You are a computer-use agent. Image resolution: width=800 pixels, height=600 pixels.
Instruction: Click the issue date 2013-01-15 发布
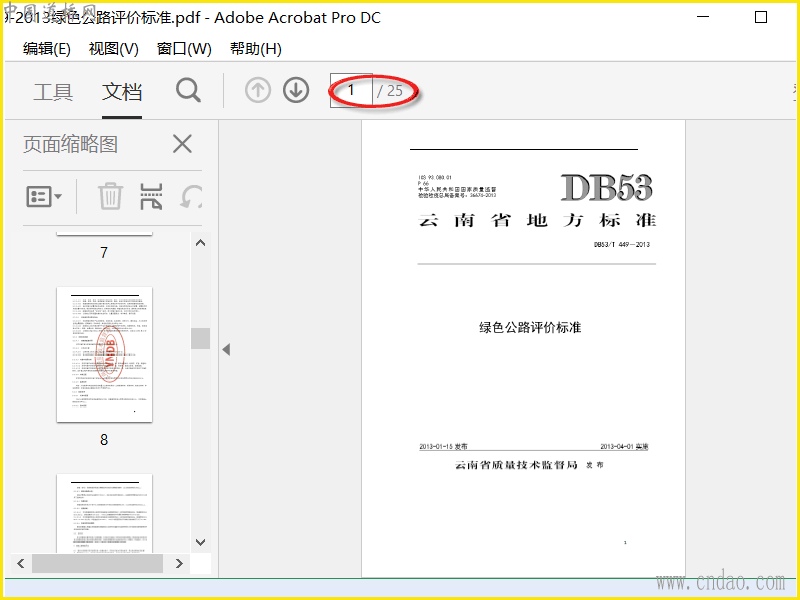(x=443, y=446)
